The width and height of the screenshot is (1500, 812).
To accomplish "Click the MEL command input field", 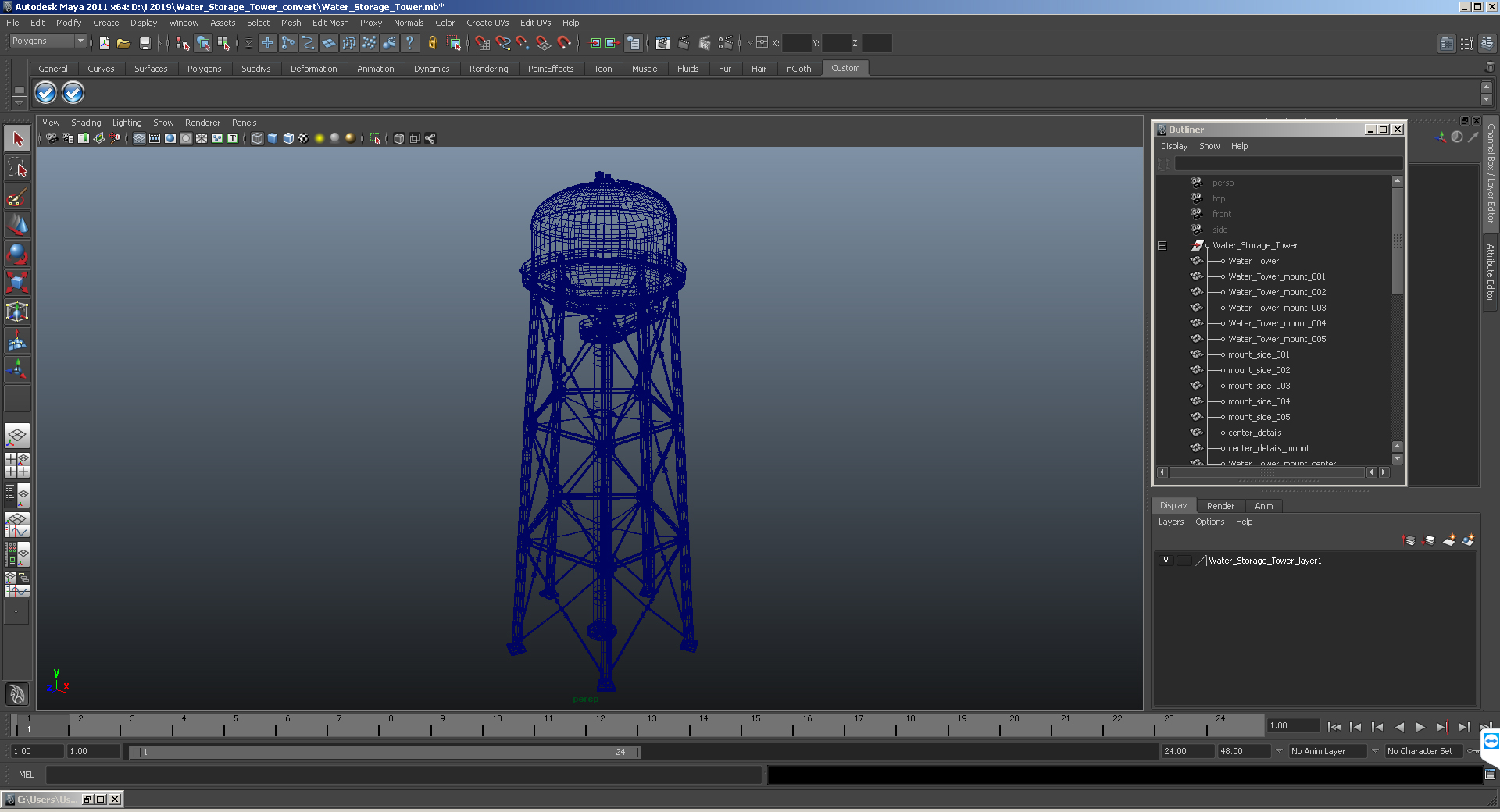I will click(x=403, y=775).
